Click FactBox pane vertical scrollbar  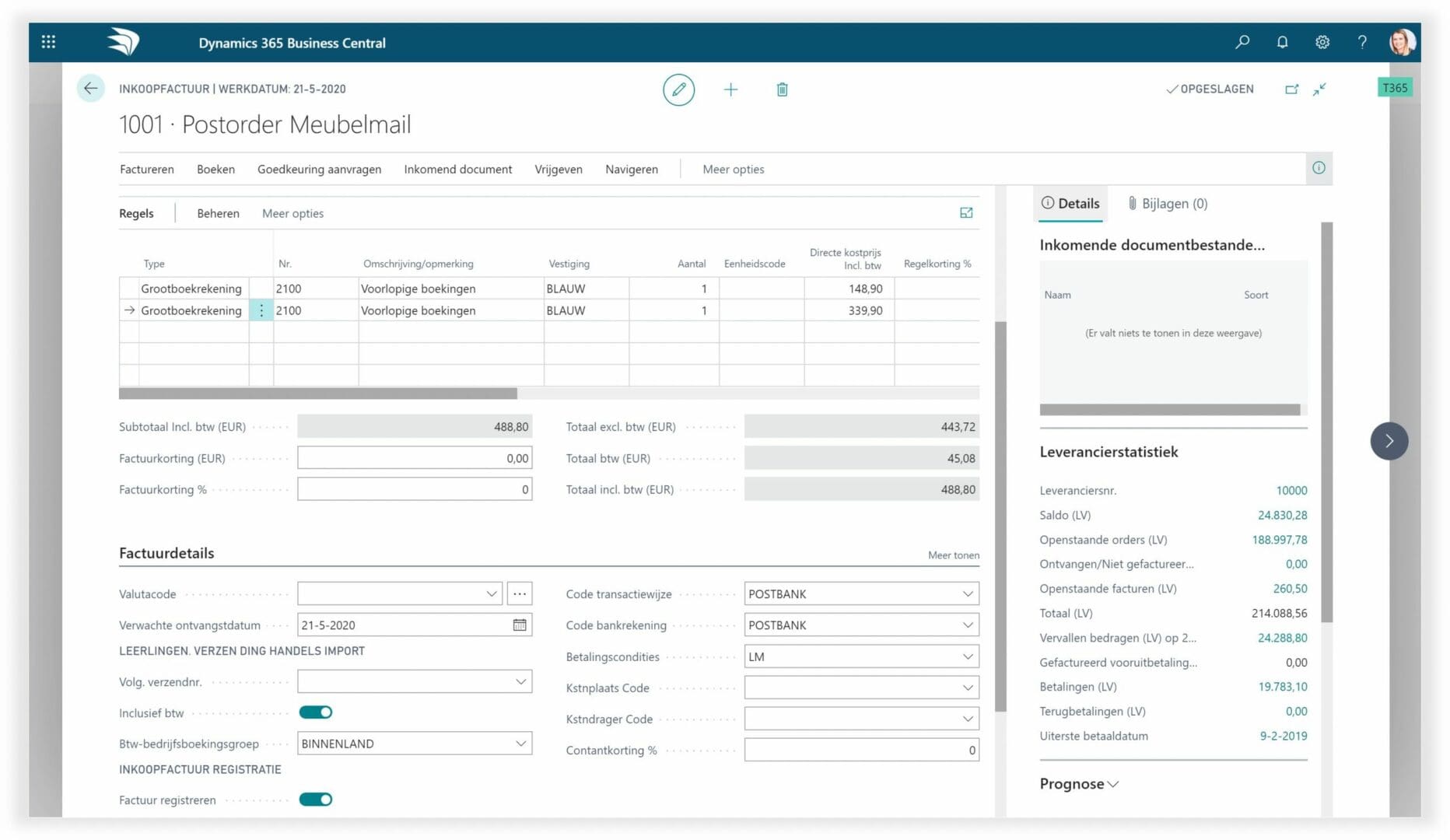[1326, 422]
